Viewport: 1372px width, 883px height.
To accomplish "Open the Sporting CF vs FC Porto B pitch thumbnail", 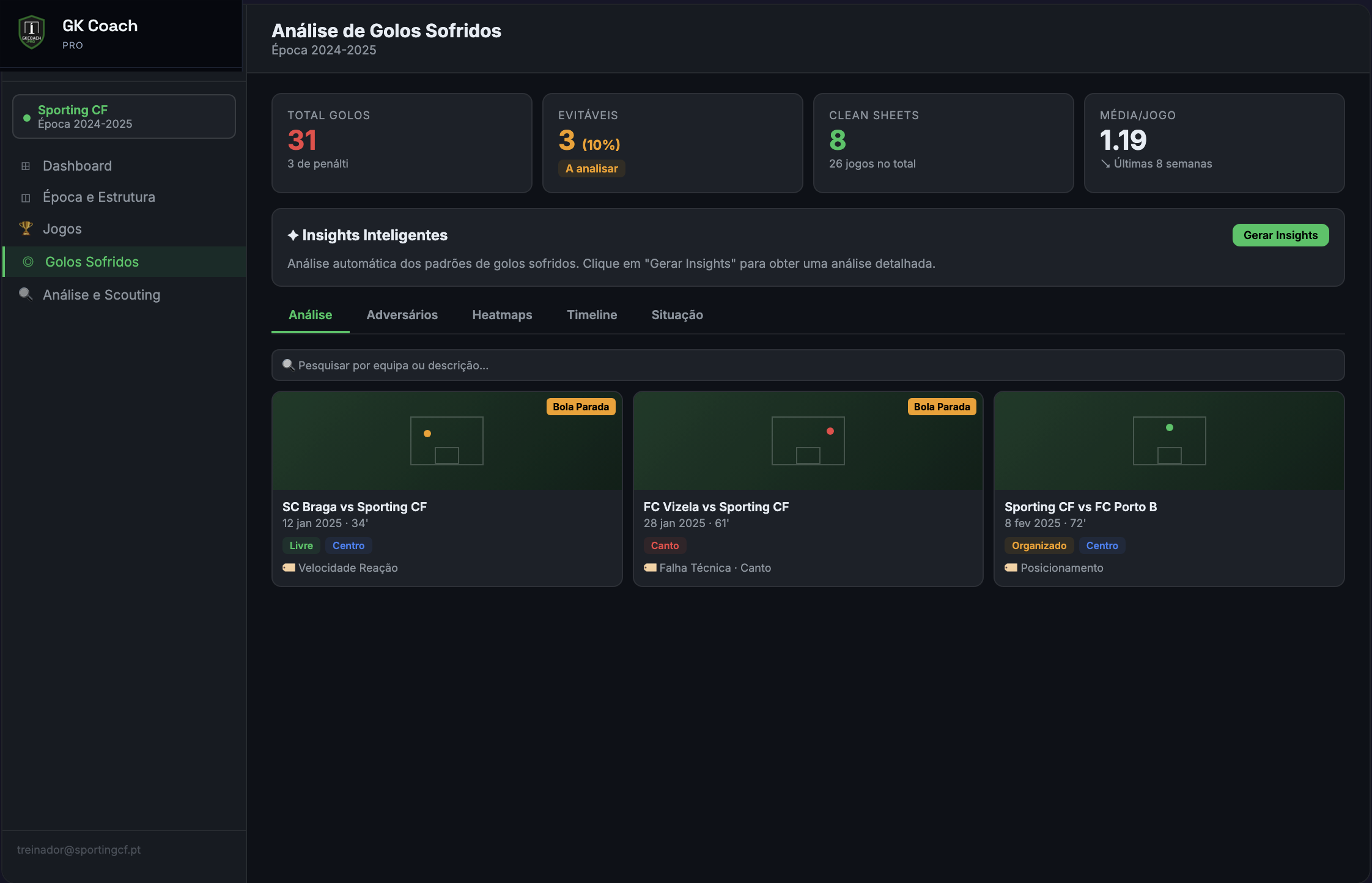I will (1169, 441).
